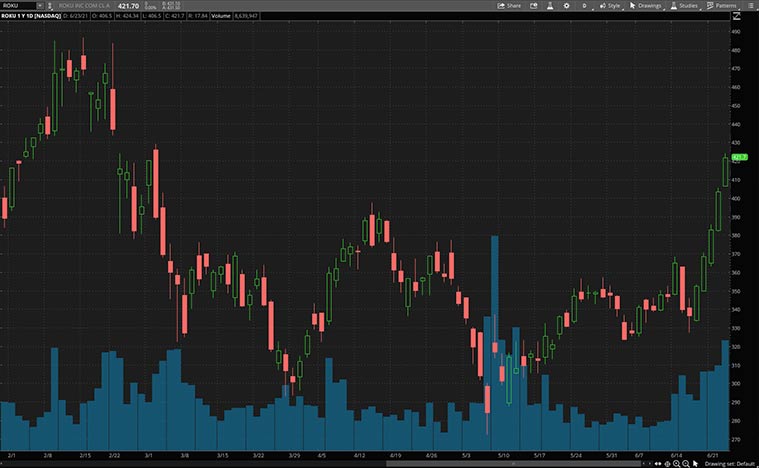Click the pan crosshair icon at bottom

[667, 464]
